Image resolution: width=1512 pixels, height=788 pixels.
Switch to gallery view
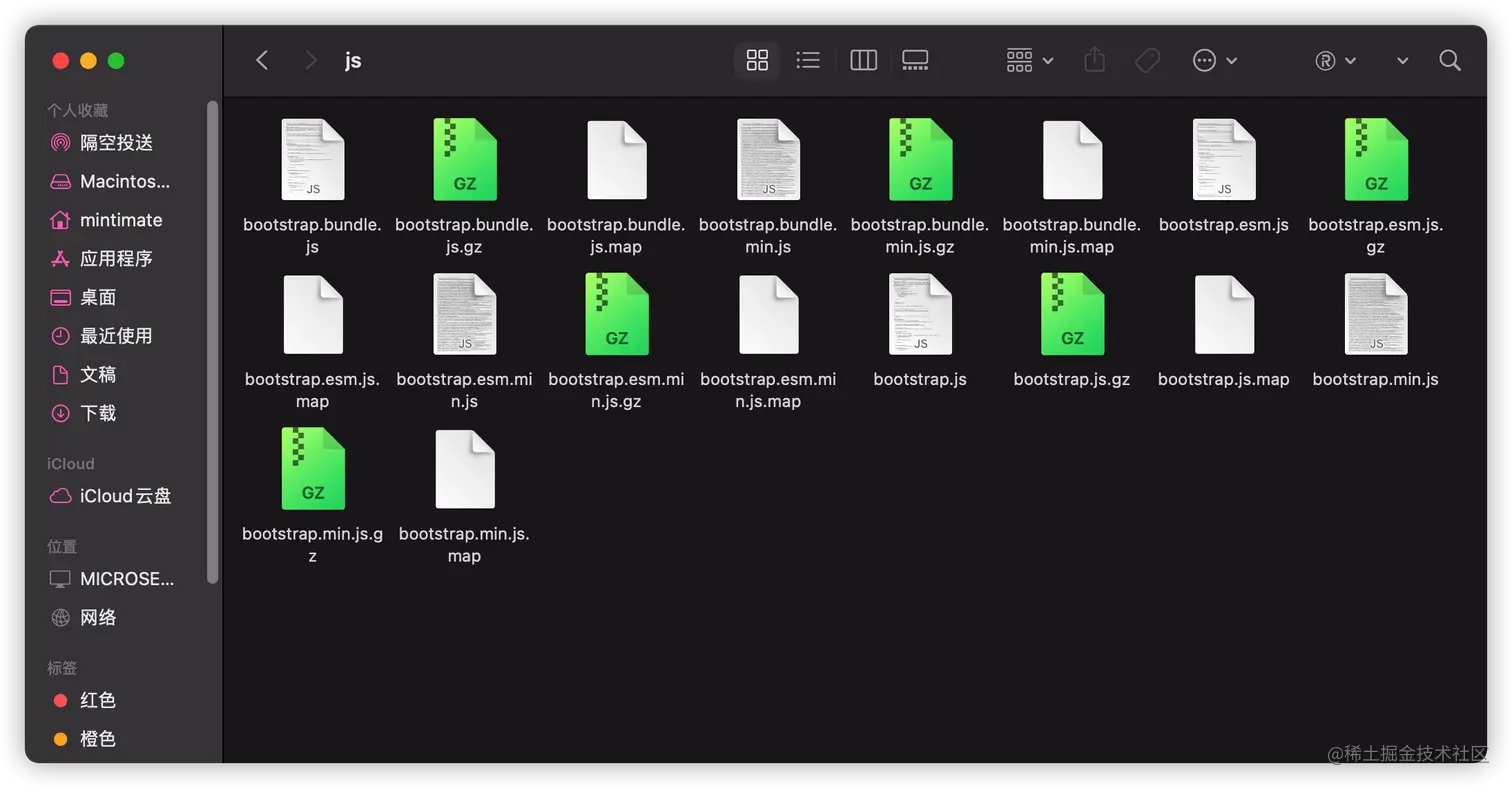915,60
